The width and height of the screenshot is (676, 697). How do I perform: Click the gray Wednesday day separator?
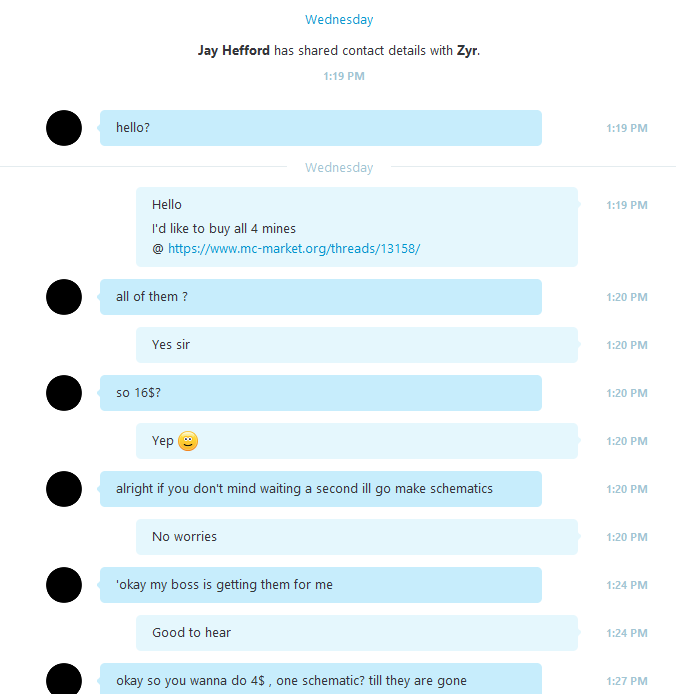[x=339, y=168]
